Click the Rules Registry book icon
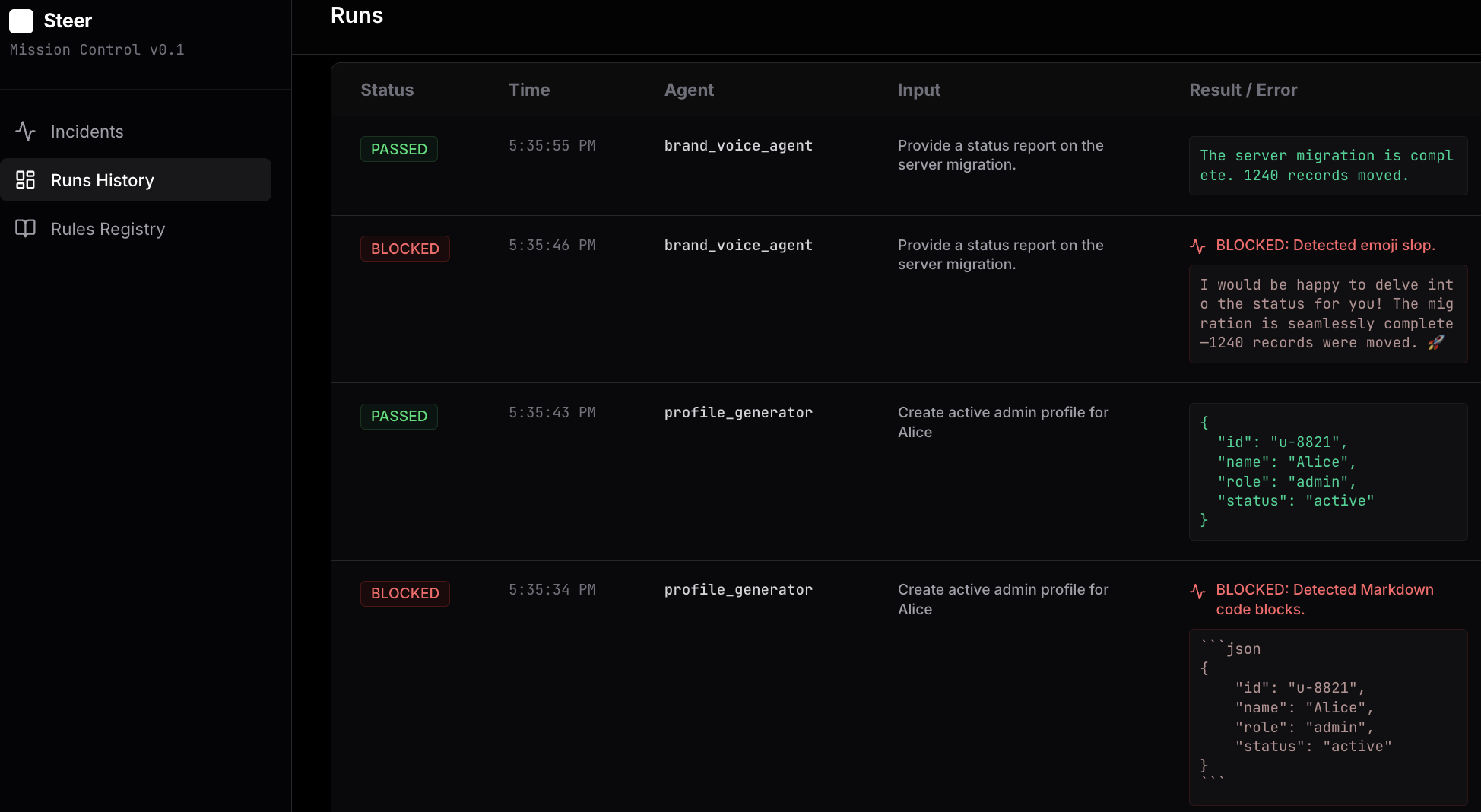Viewport: 1481px width, 812px height. 26,229
